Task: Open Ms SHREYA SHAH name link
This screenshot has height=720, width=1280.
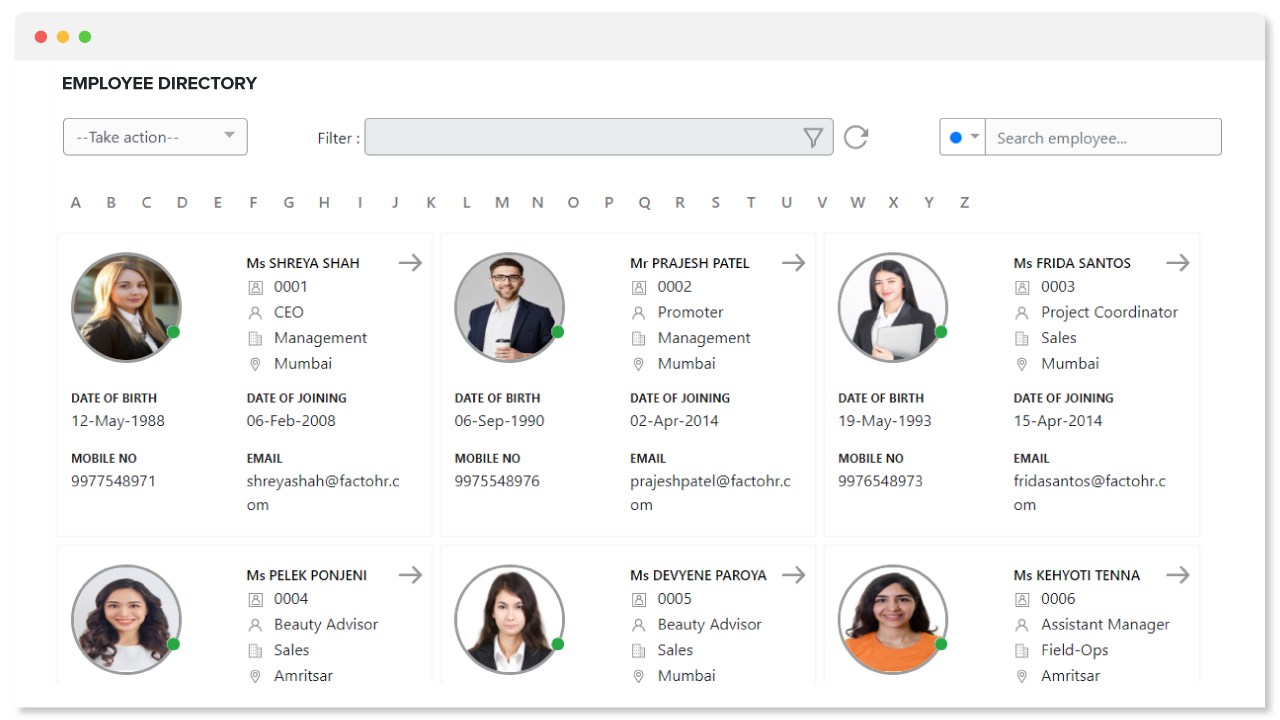Action: [303, 263]
